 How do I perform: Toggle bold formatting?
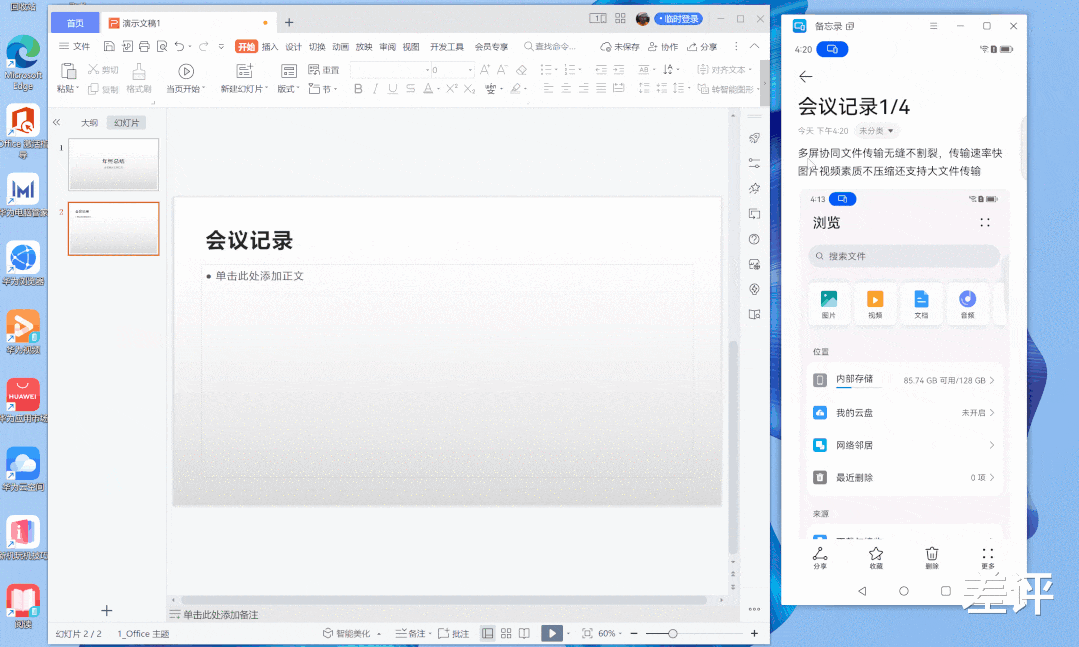pos(358,88)
